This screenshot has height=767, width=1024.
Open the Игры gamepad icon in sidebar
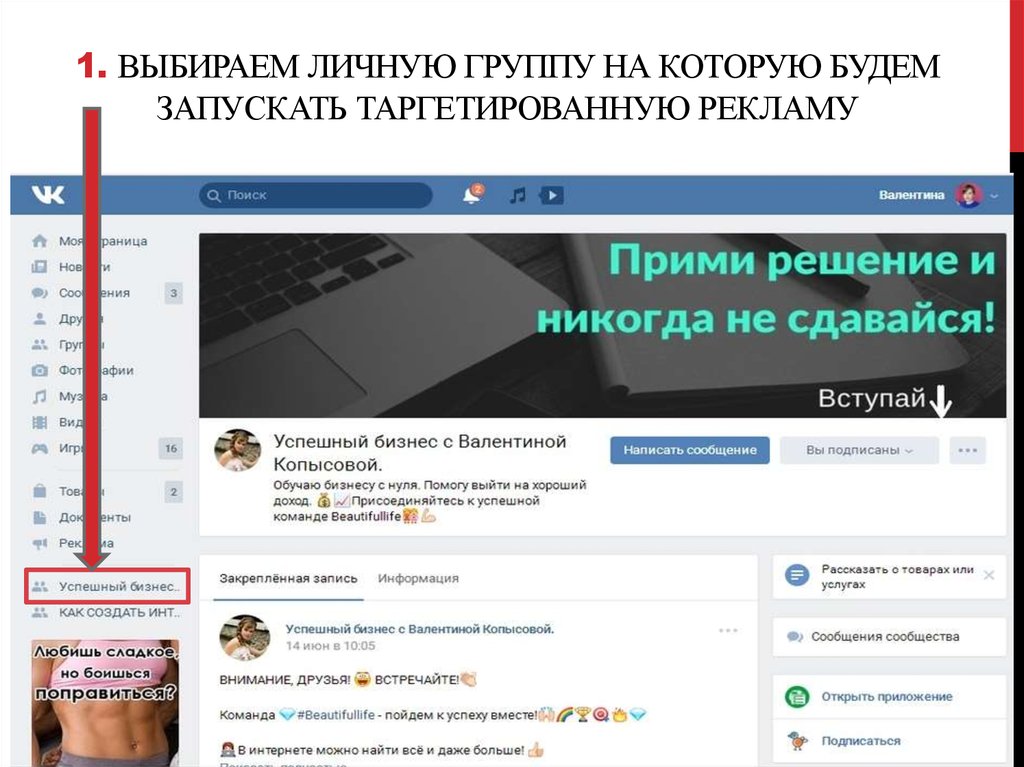pos(40,448)
